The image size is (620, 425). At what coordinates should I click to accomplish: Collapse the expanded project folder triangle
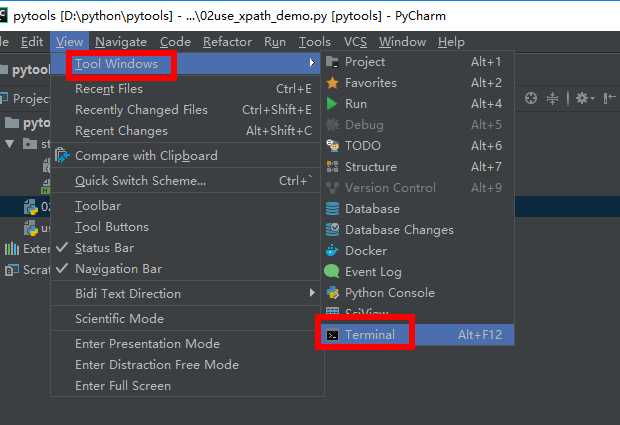pos(10,144)
